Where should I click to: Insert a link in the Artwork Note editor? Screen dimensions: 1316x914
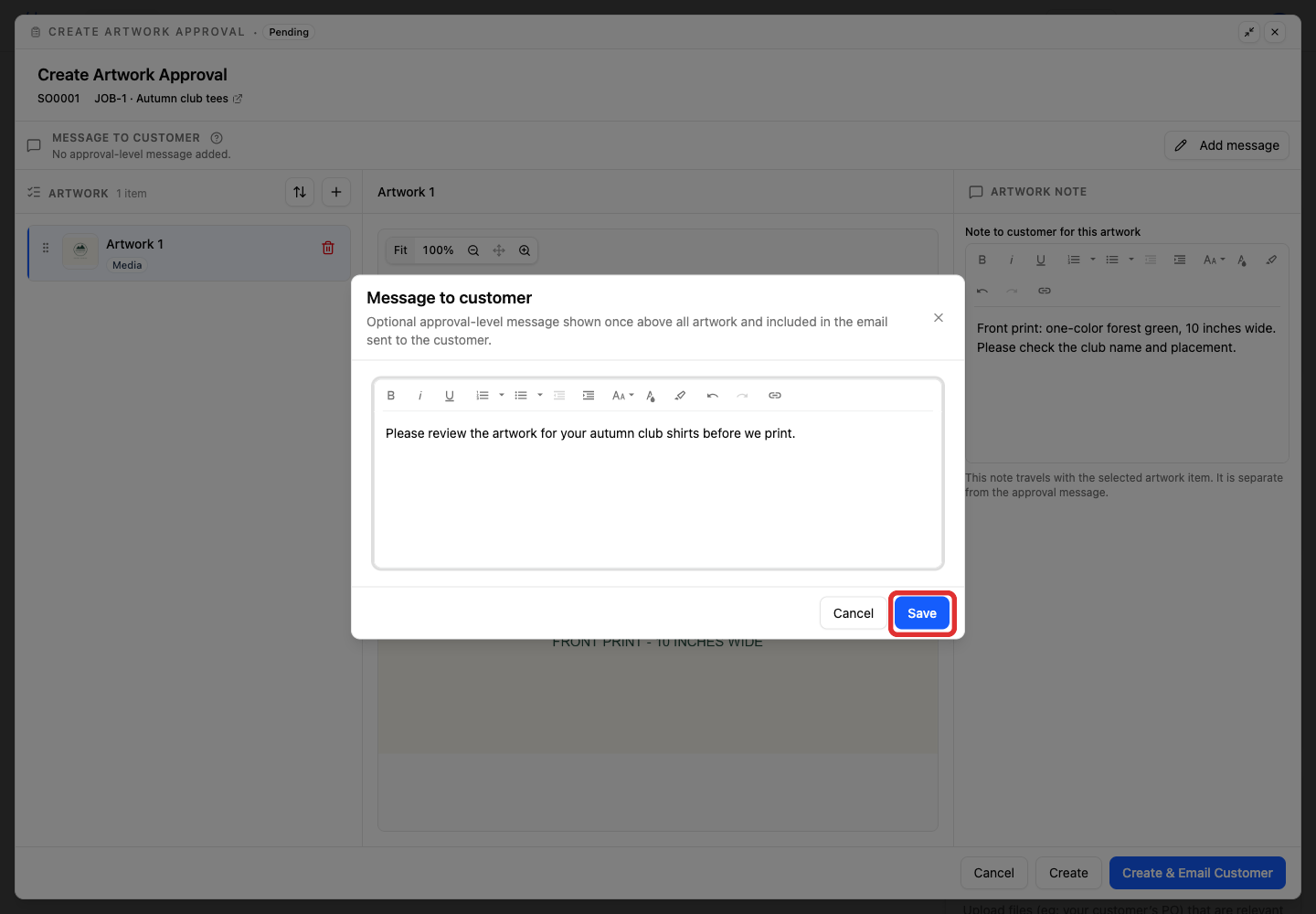(1045, 291)
